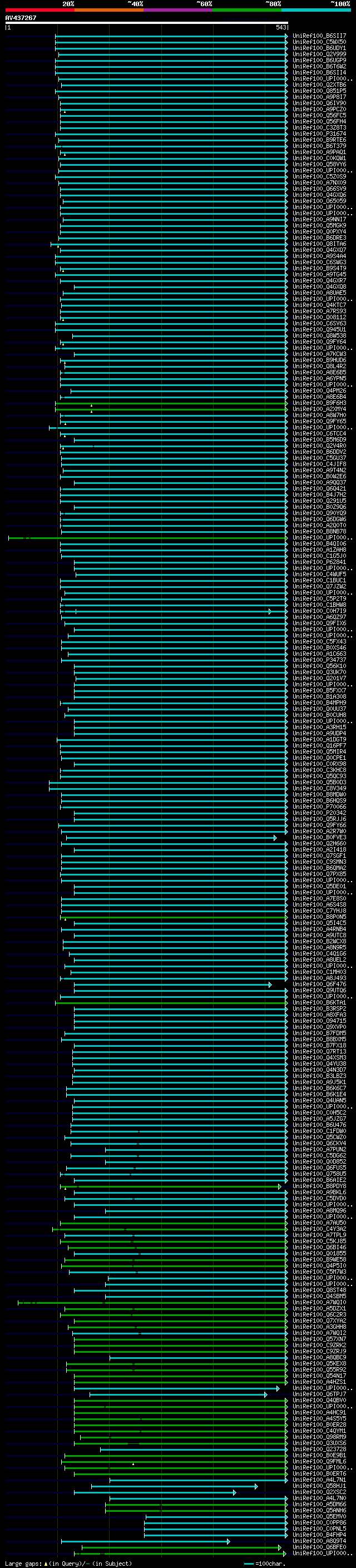Open hit UniRef100_P31674
The image size is (356, 1568).
(319, 134)
